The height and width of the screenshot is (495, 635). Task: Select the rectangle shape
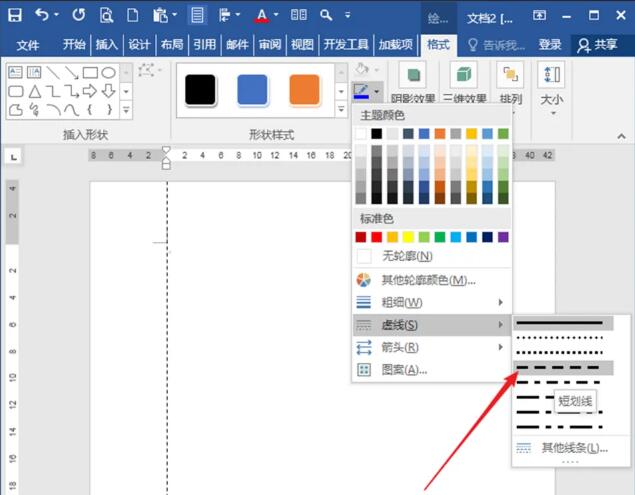tap(90, 73)
